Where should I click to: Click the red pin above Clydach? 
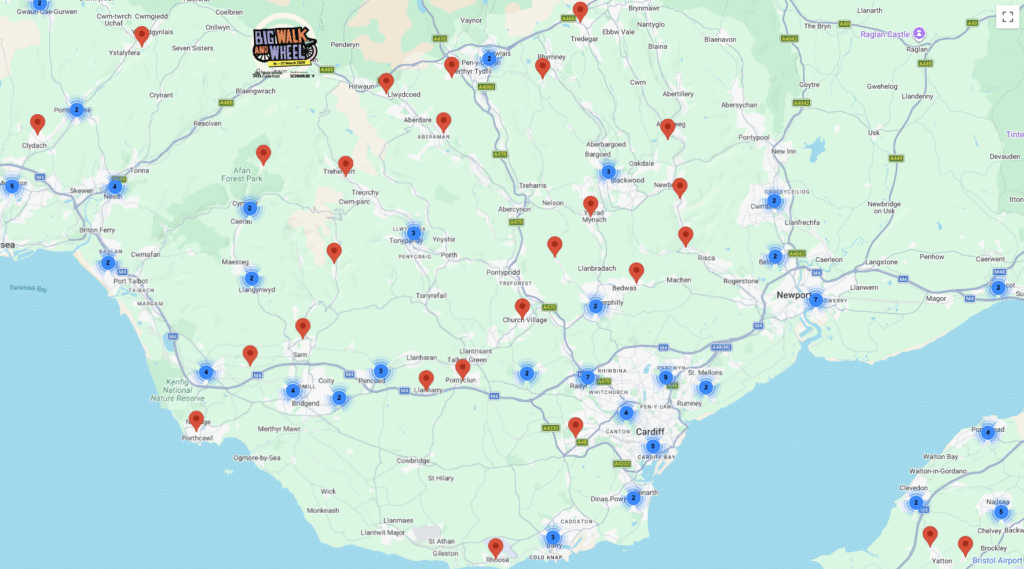pyautogui.click(x=38, y=123)
